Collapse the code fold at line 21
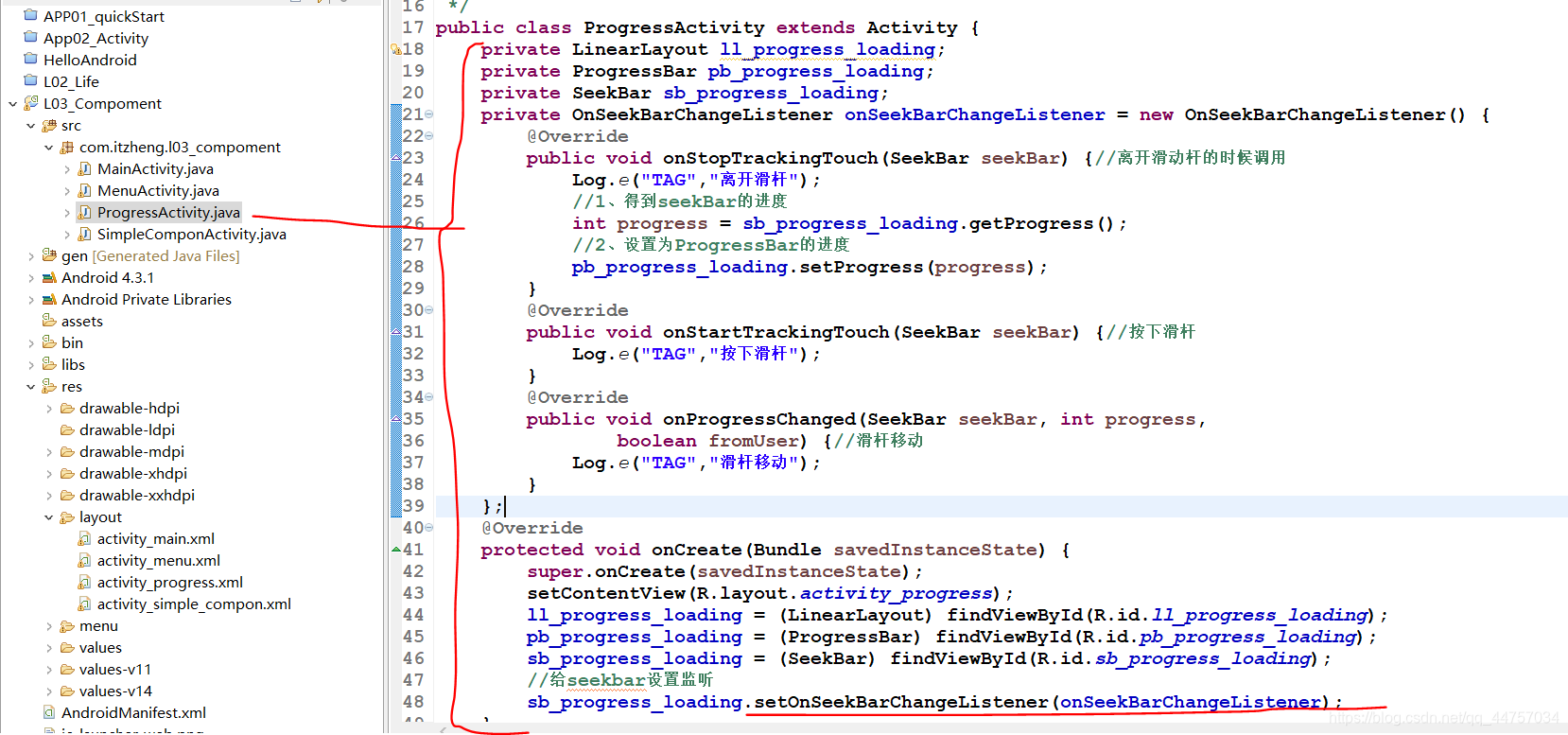 428,114
